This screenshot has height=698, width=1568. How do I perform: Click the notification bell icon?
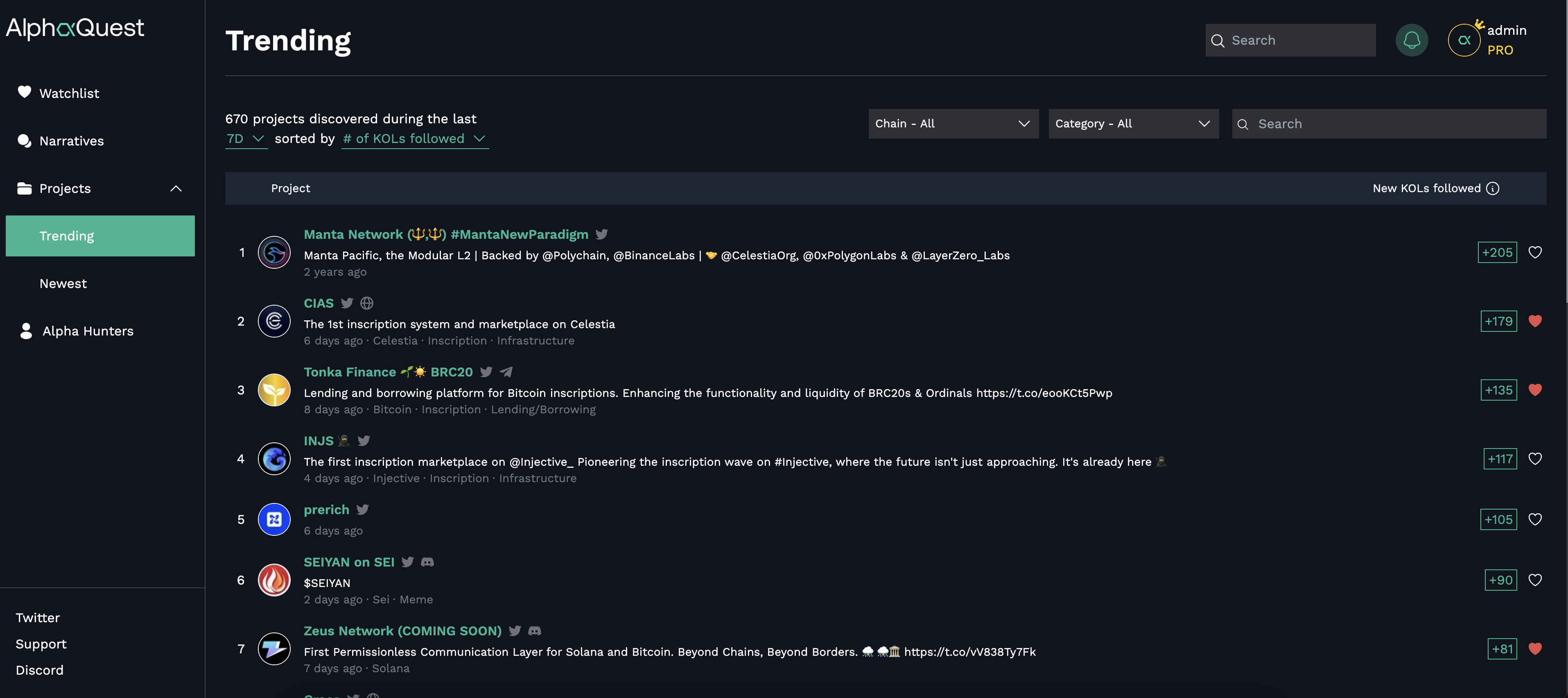(1411, 40)
